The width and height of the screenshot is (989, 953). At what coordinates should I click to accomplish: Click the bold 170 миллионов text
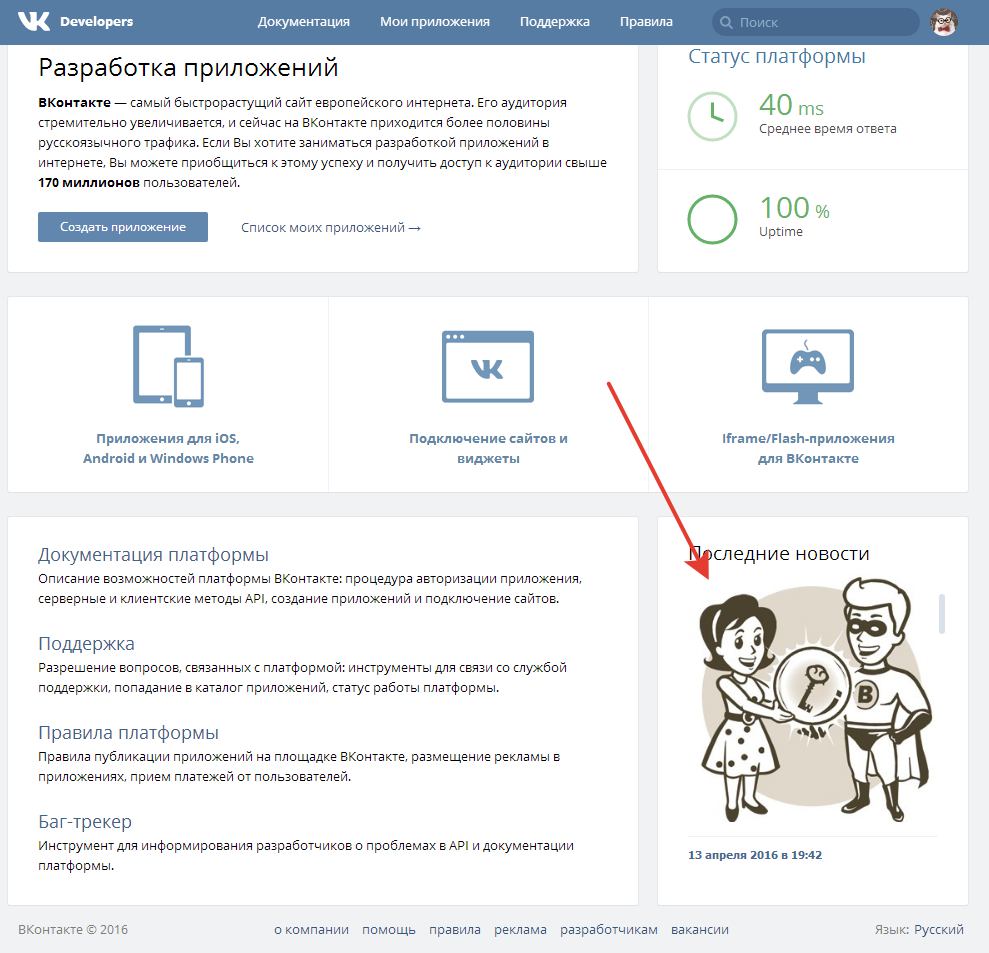(x=89, y=183)
